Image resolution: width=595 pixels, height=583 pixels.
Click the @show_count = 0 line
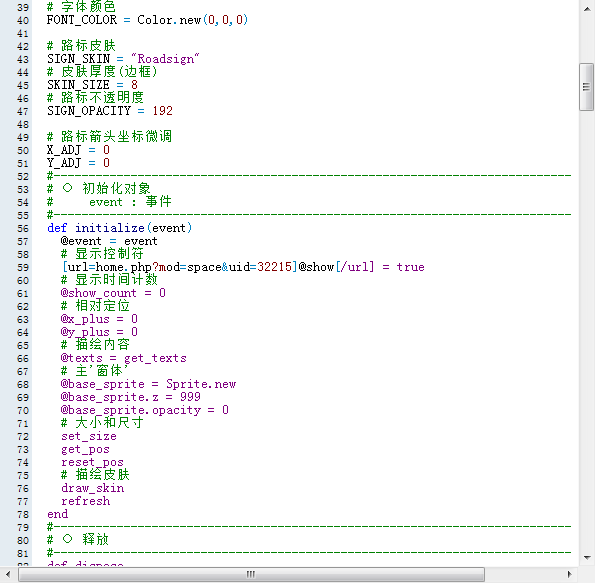click(113, 293)
